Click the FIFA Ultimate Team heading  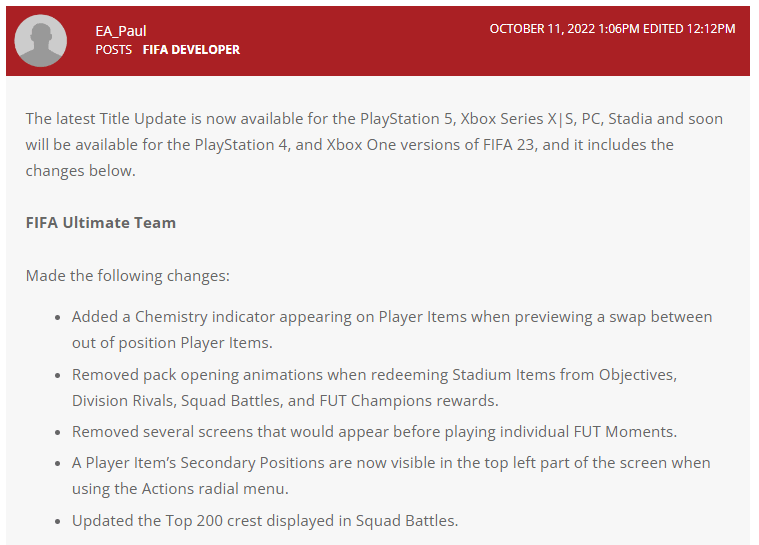pyautogui.click(x=101, y=223)
